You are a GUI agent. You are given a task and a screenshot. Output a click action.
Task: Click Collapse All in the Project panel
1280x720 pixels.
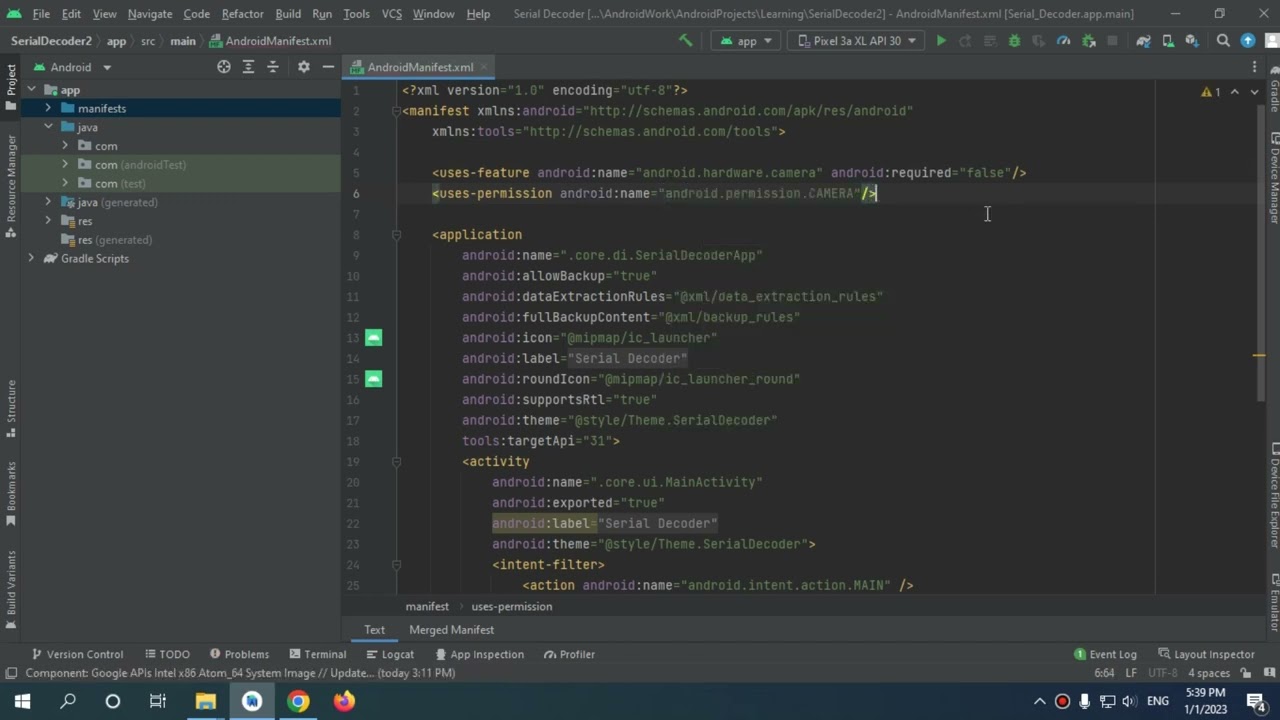(x=272, y=67)
